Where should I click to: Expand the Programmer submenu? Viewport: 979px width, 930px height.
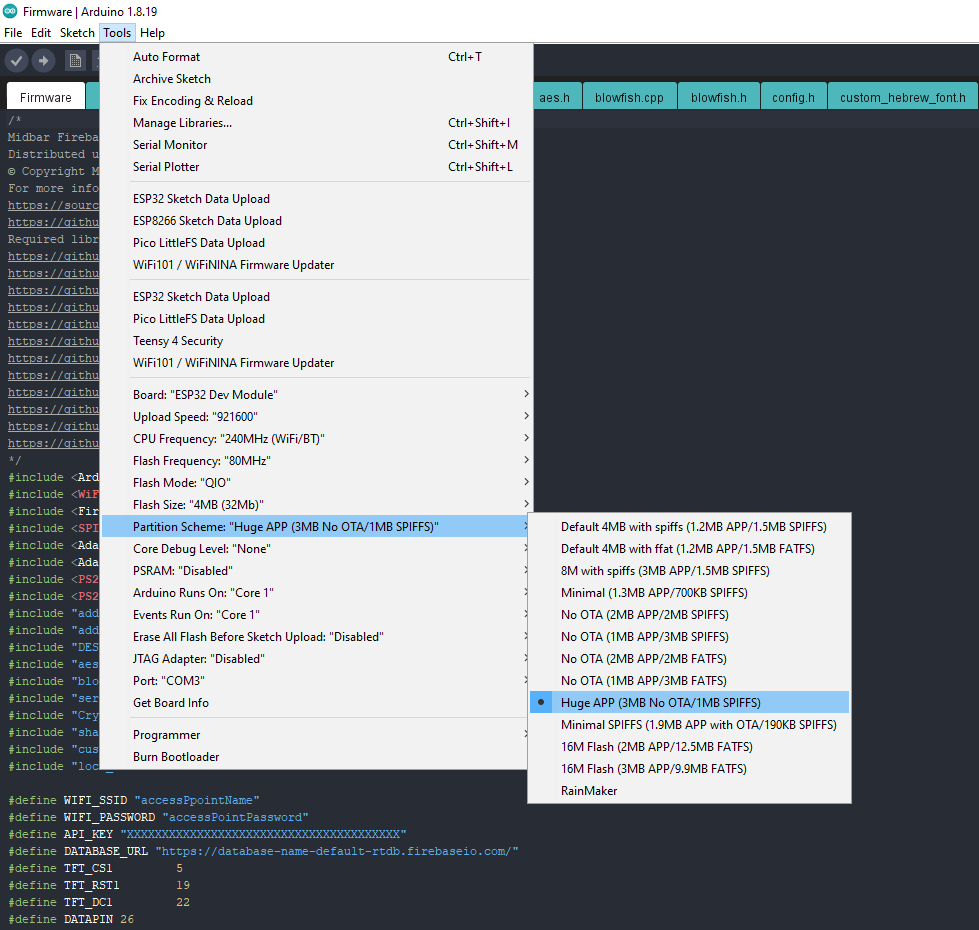[317, 735]
